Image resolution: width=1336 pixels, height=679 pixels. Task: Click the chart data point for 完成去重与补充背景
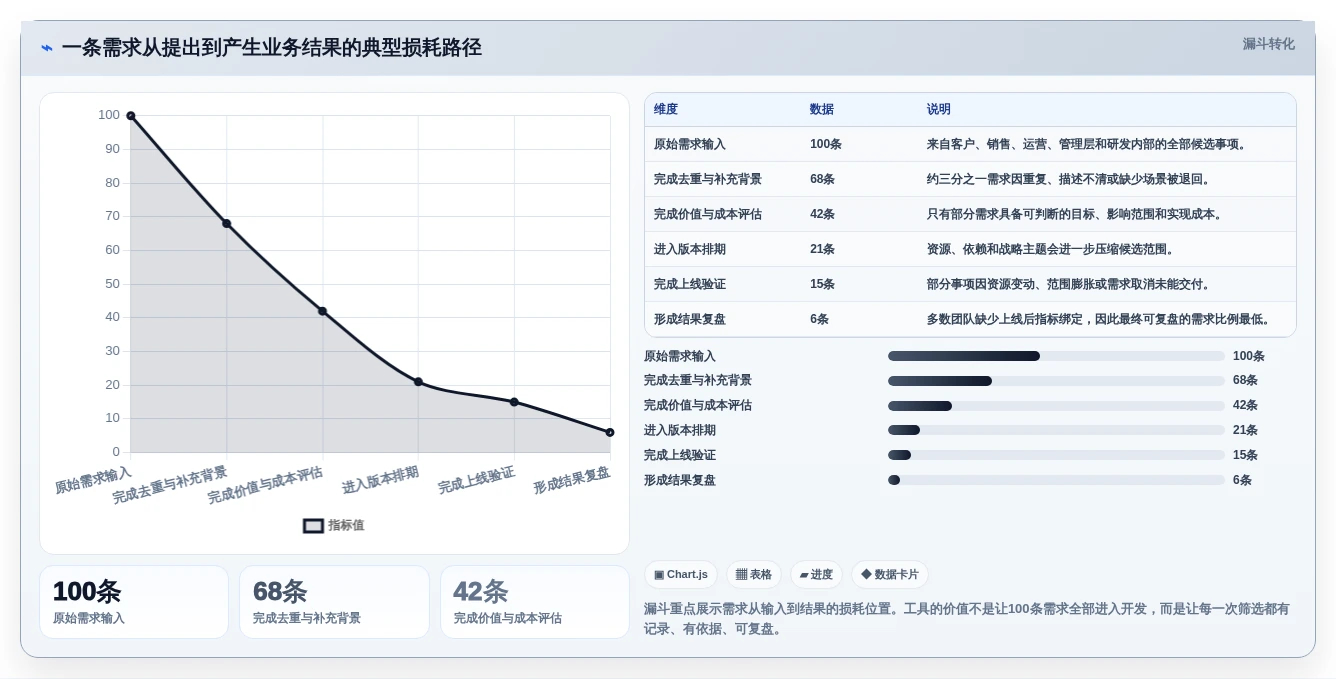tap(227, 223)
